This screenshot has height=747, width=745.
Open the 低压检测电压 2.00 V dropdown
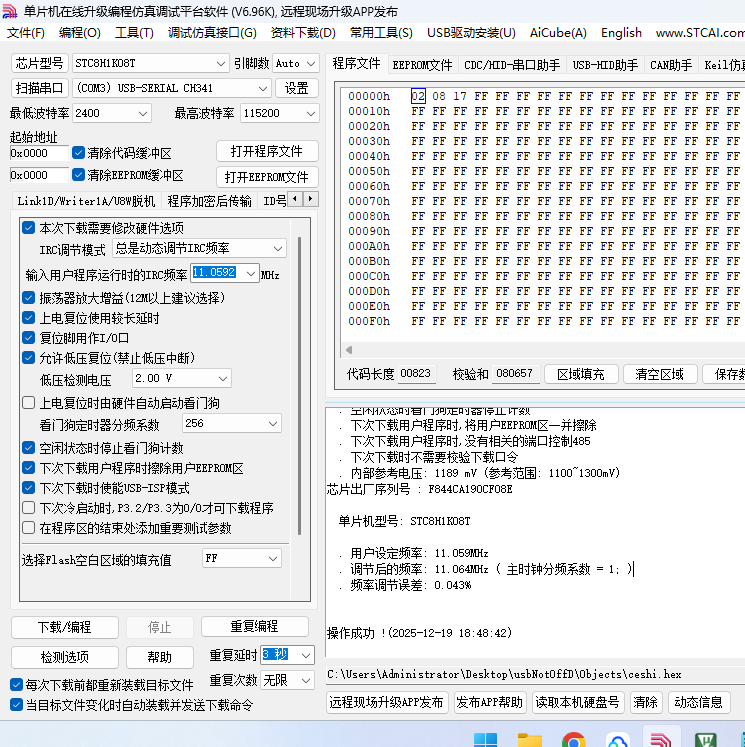181,378
